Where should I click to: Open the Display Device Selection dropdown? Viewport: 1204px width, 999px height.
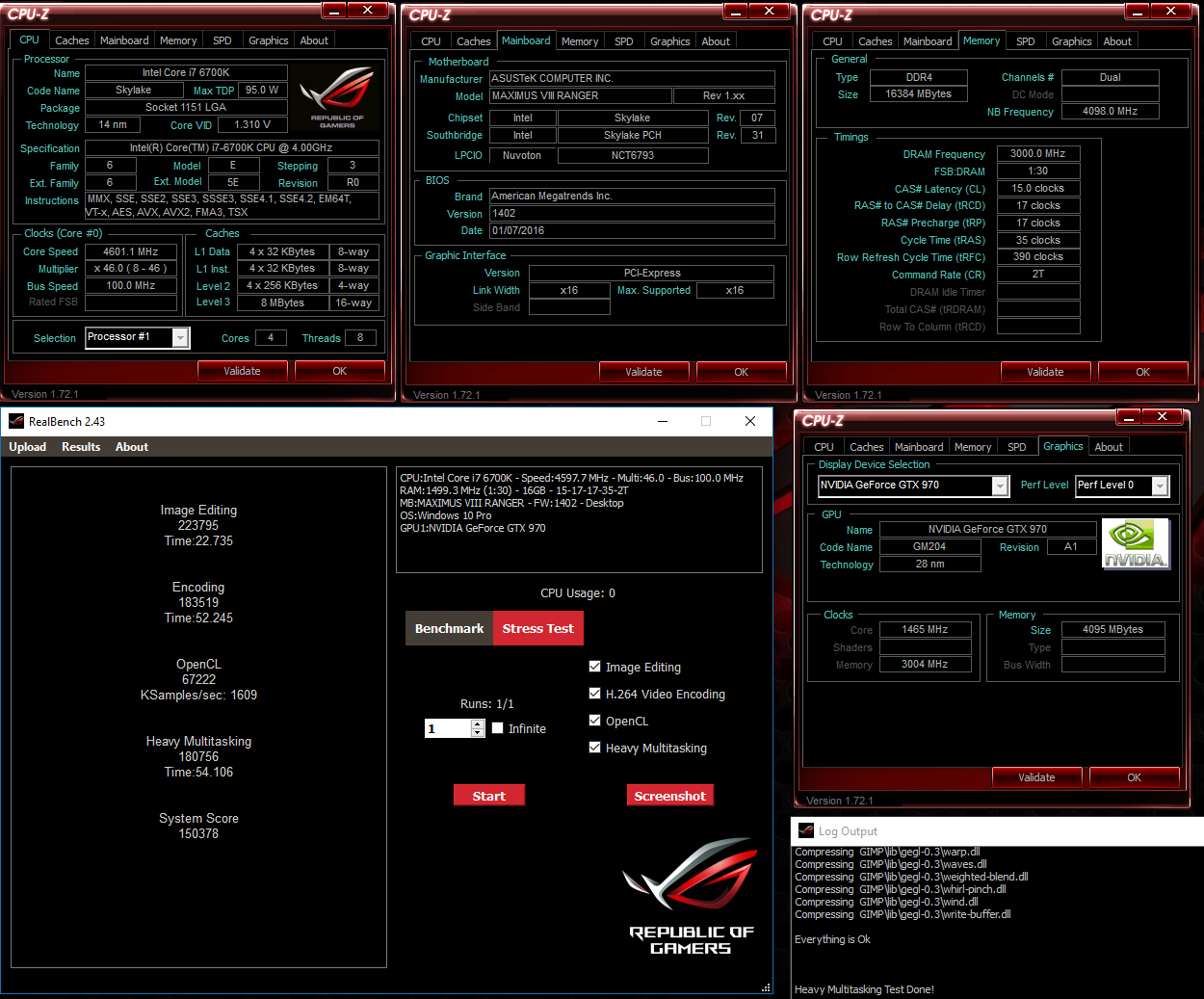click(1000, 486)
